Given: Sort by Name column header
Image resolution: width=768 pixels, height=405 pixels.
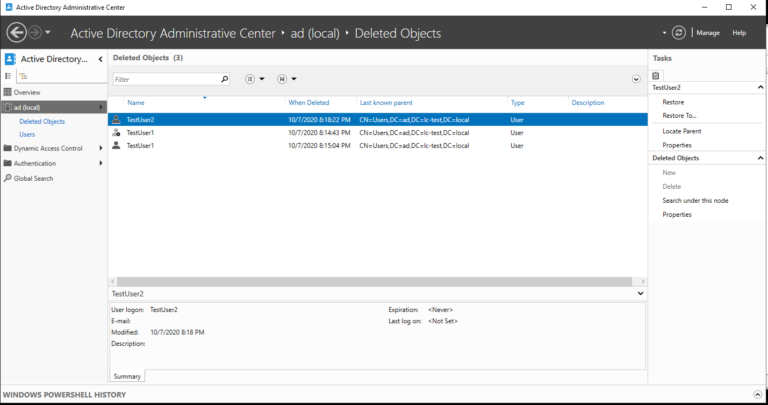Looking at the screenshot, I should pos(136,102).
